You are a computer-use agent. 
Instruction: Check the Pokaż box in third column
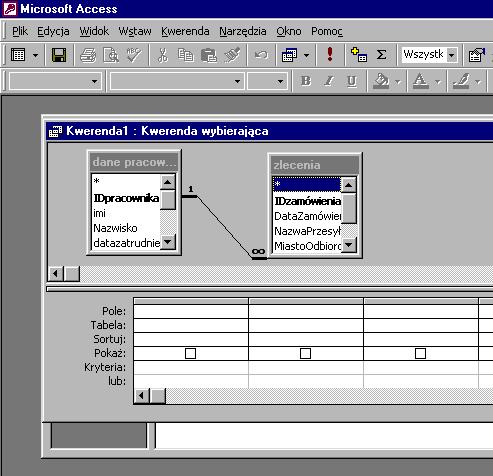click(420, 353)
